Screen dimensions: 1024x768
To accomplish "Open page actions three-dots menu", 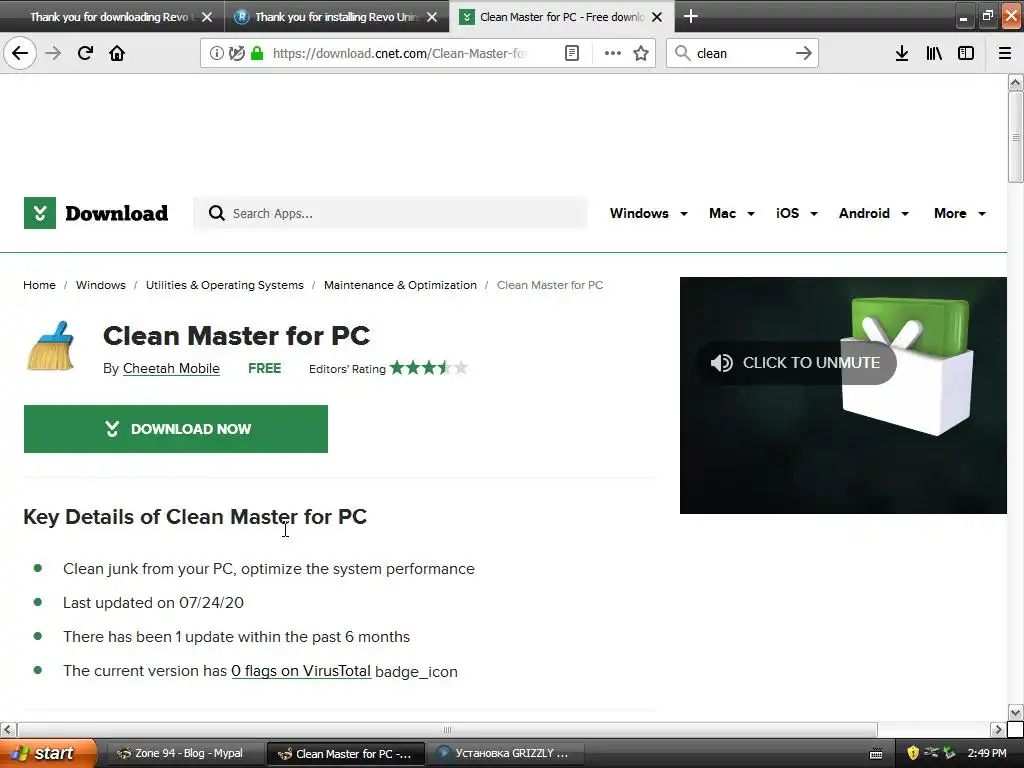I will [613, 53].
